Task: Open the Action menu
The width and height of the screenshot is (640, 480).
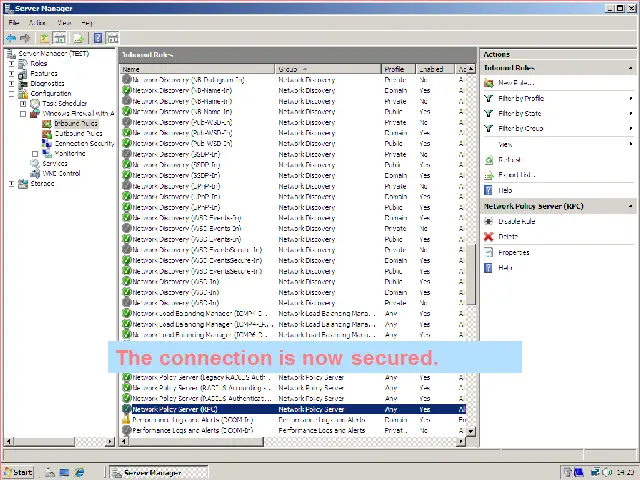Action: [37, 23]
